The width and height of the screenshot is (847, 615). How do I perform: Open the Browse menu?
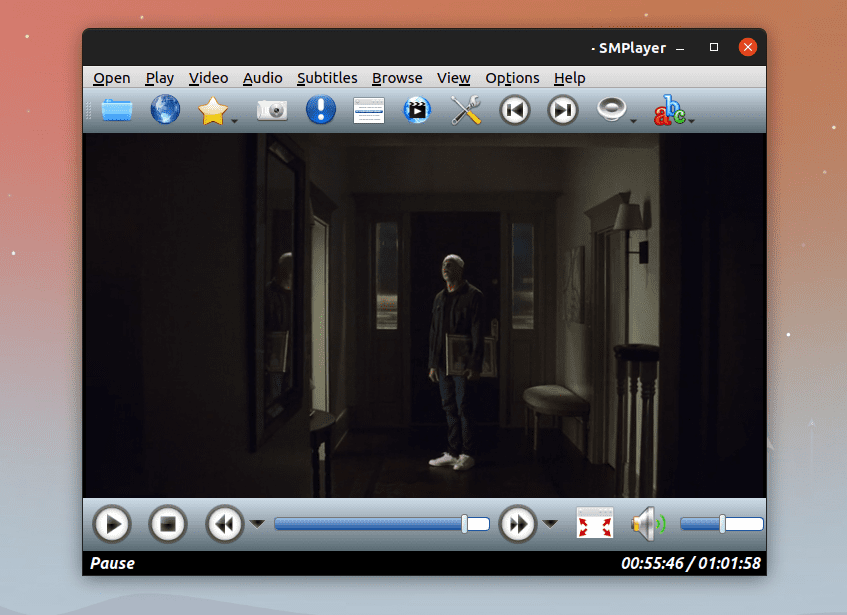tap(397, 78)
